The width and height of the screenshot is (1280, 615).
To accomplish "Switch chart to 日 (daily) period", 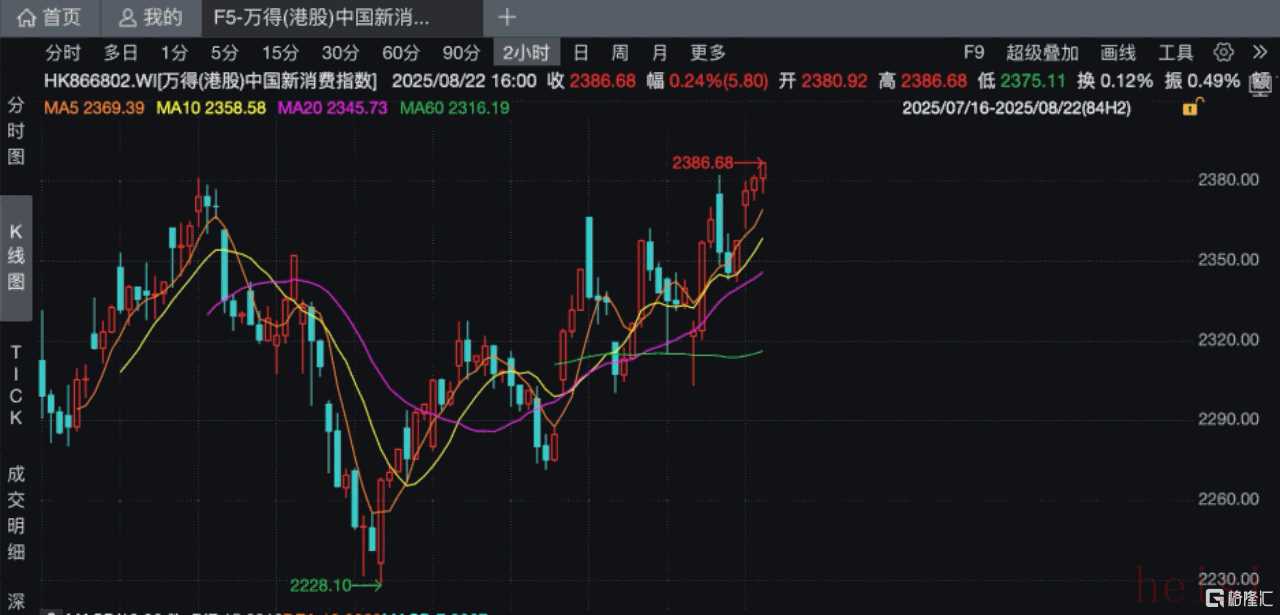I will (581, 53).
